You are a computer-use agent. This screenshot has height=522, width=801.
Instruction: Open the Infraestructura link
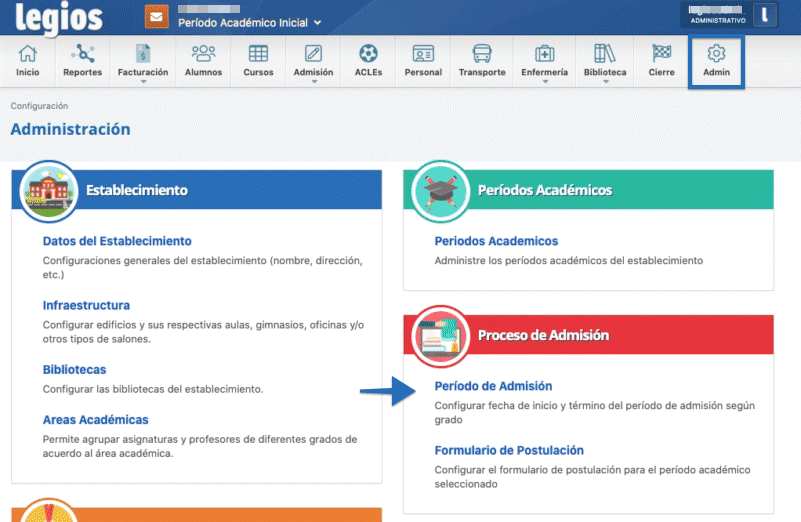(86, 305)
